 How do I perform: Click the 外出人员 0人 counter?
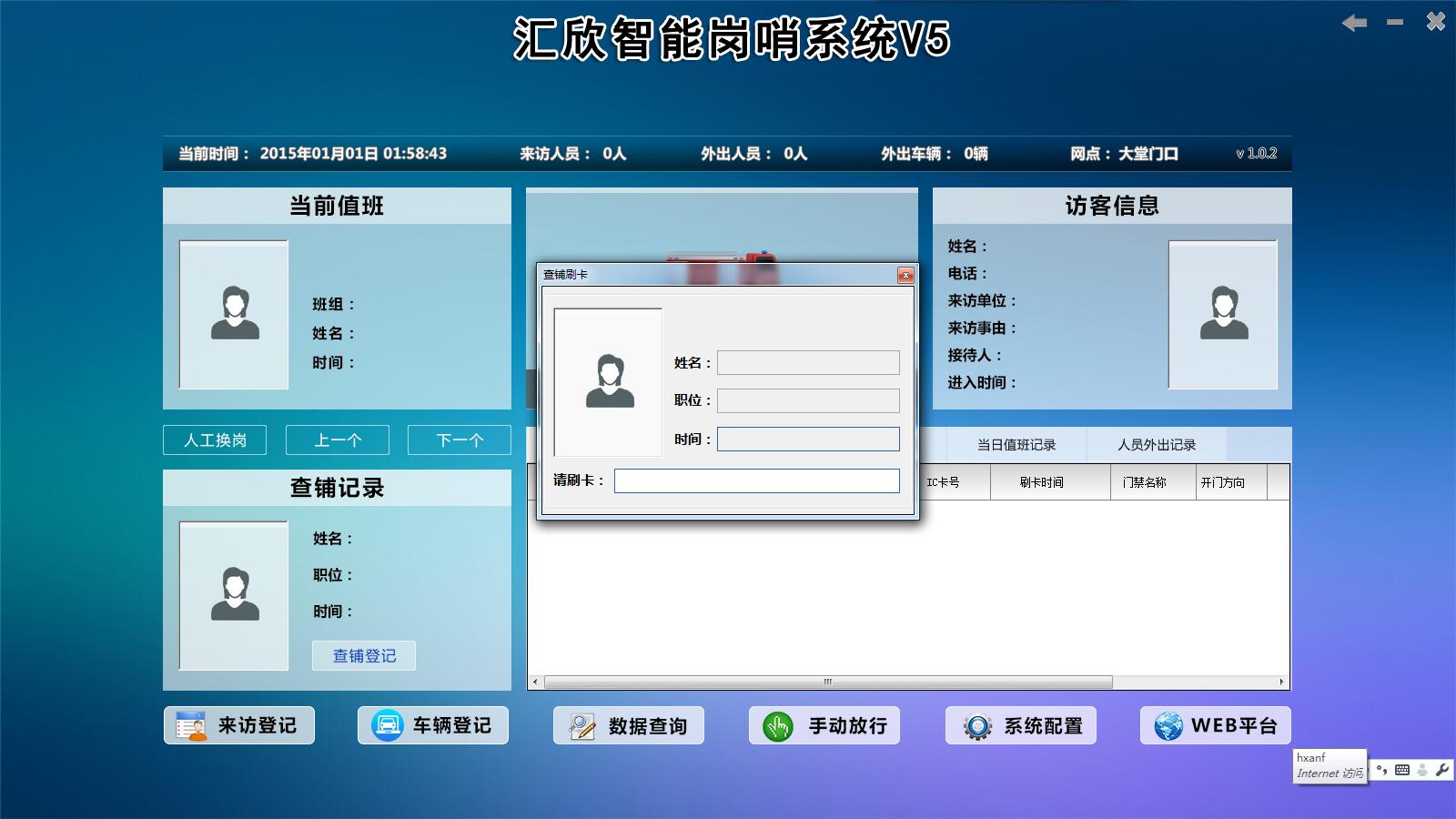[753, 154]
